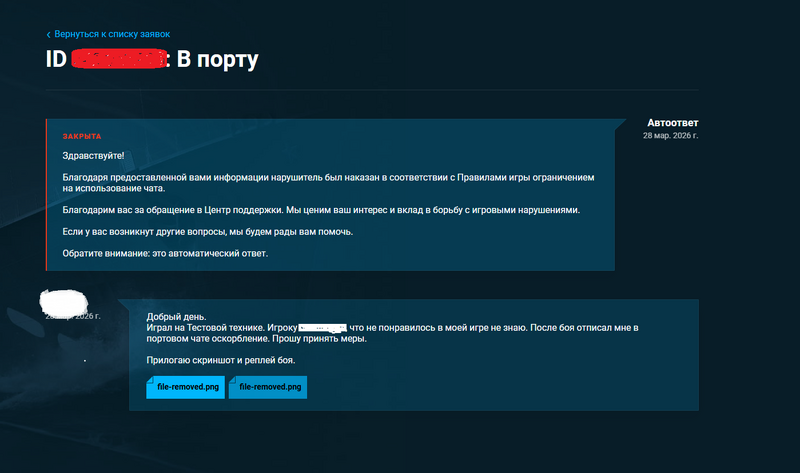Open first file-removed.png attachment
Viewport: 800px width, 473px height.
click(x=186, y=387)
